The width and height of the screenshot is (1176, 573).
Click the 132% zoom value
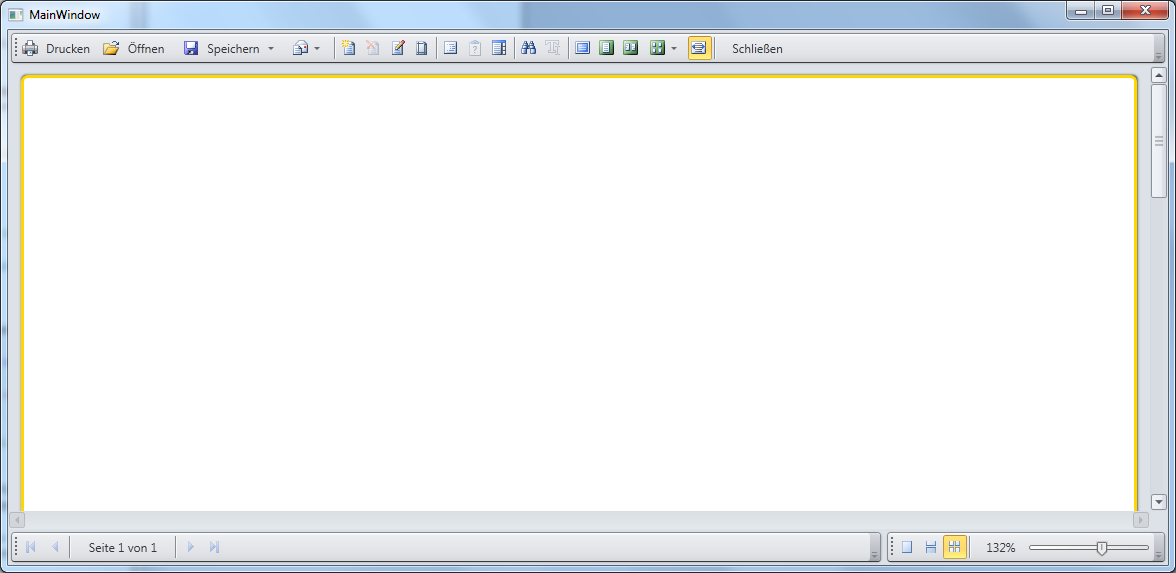tap(1000, 548)
